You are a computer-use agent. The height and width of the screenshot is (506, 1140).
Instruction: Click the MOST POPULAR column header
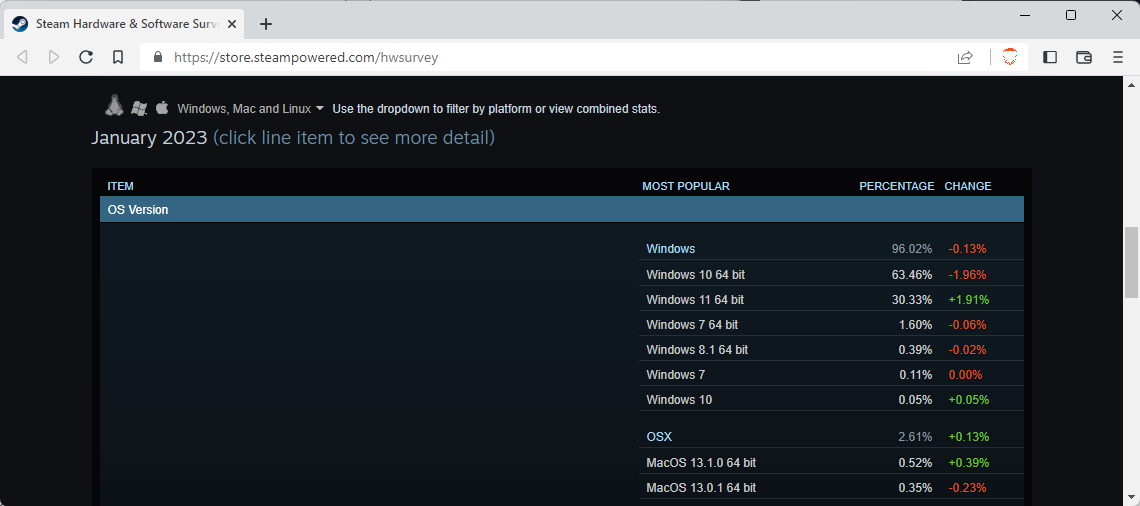click(x=686, y=186)
